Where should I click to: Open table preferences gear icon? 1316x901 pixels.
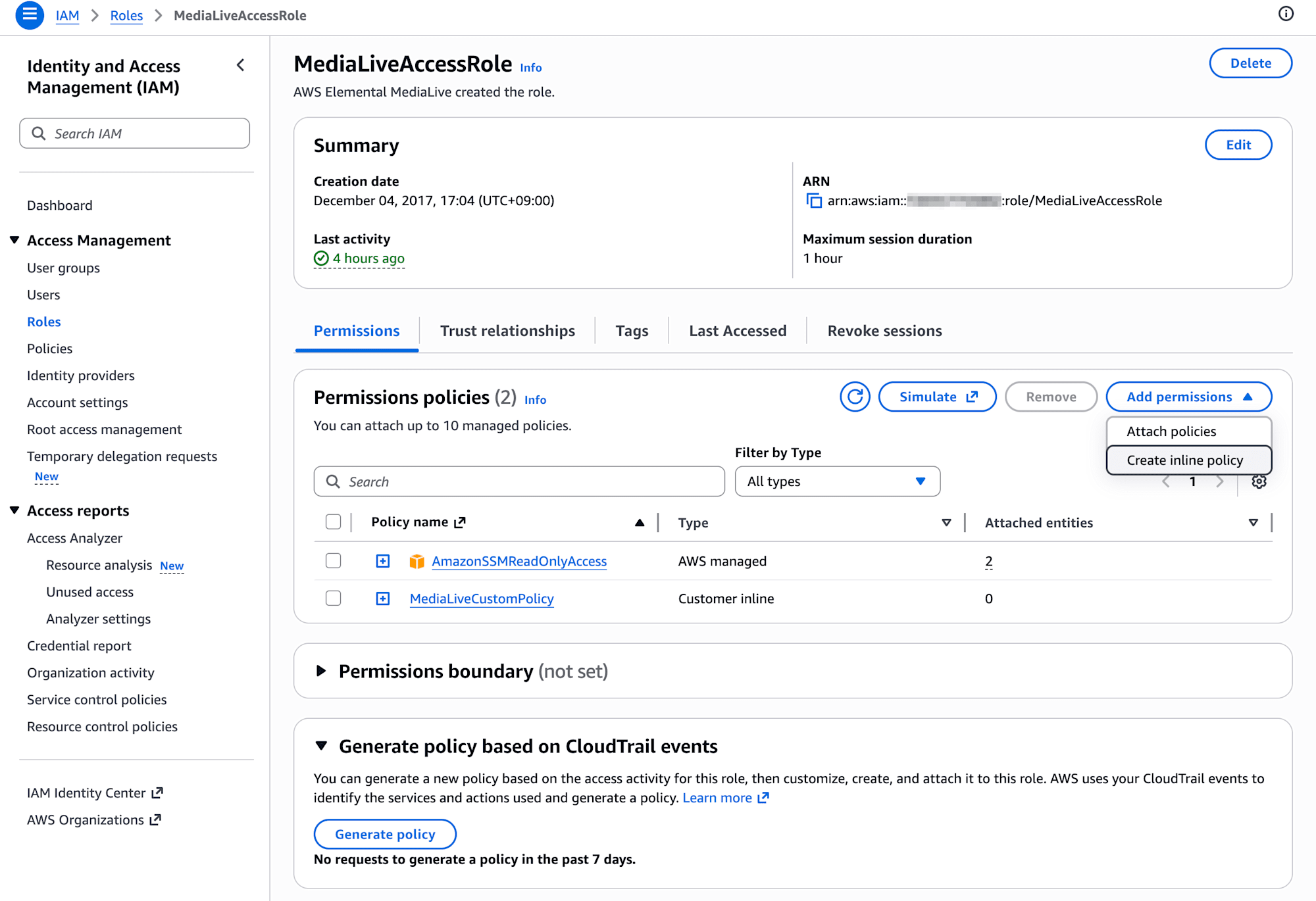point(1259,481)
